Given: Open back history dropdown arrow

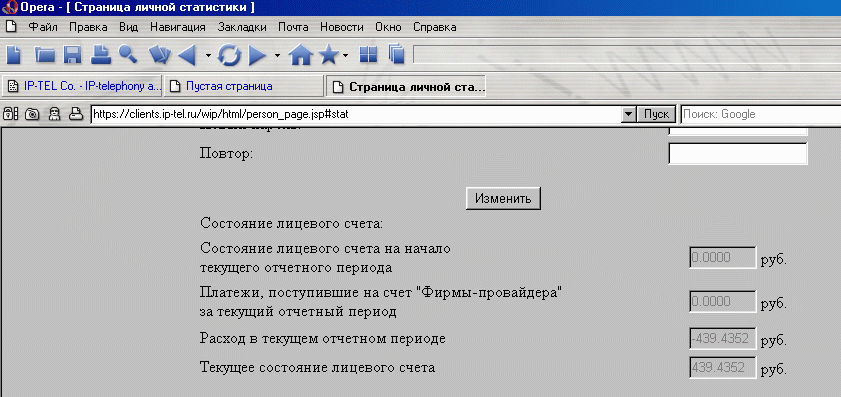Looking at the screenshot, I should click(208, 55).
